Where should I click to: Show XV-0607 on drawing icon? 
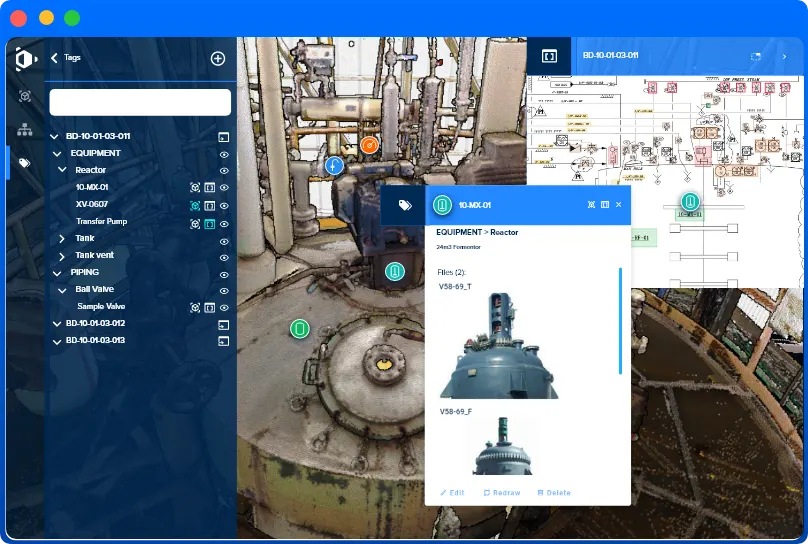point(210,206)
